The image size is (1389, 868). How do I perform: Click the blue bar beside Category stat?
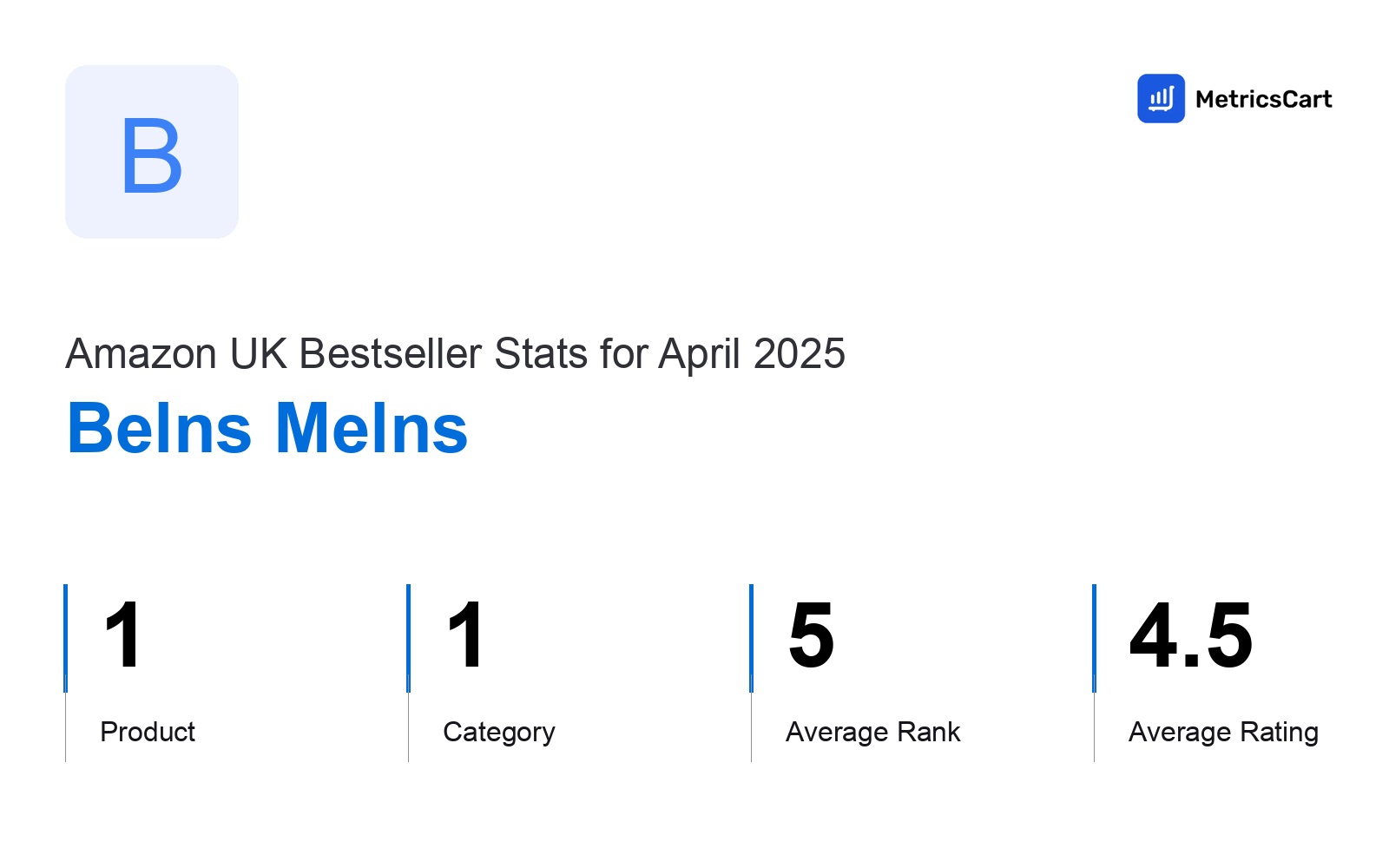pos(408,638)
